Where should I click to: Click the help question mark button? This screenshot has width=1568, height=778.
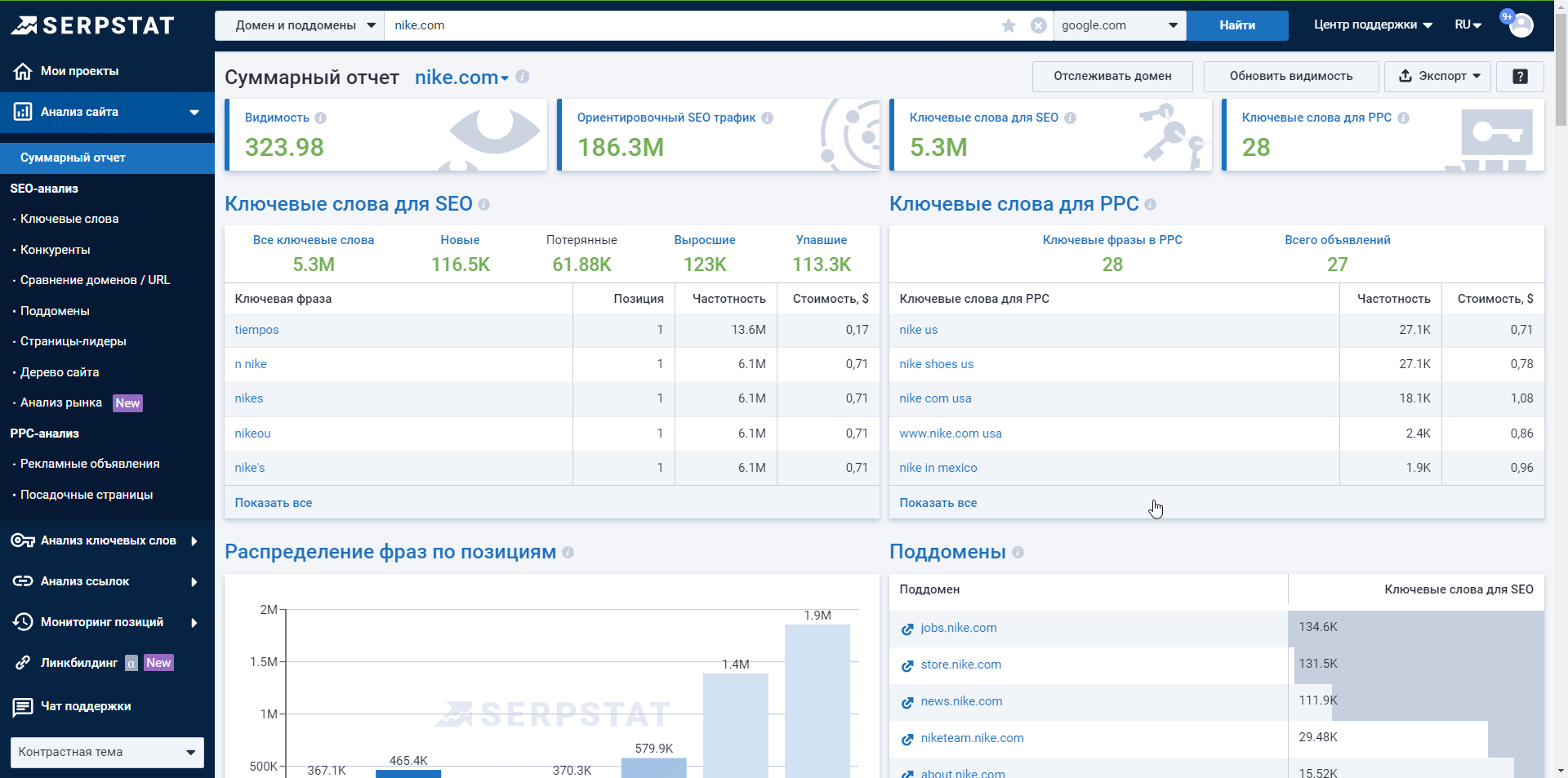pyautogui.click(x=1519, y=76)
